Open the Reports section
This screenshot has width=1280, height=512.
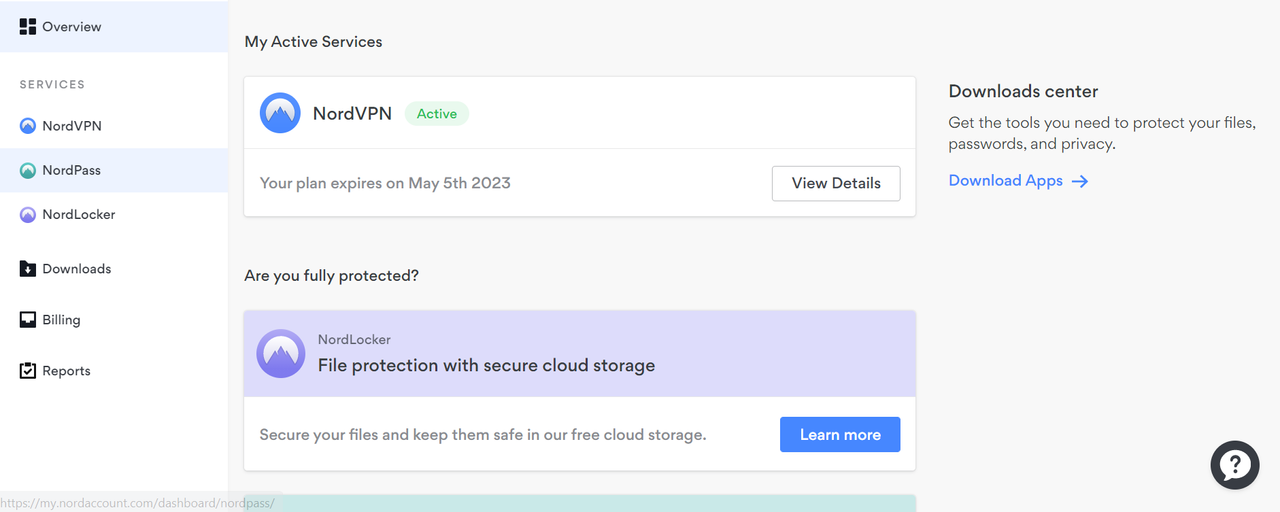point(66,371)
